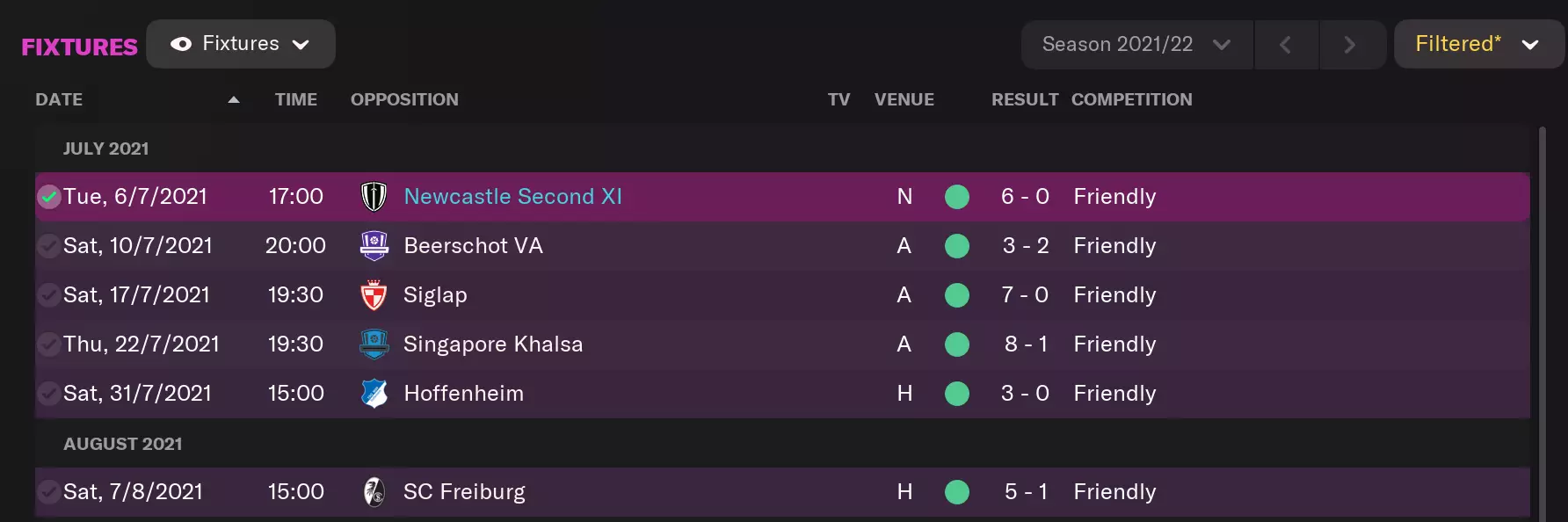Toggle the checkmark for Beerschot VA fixture

tap(49, 246)
